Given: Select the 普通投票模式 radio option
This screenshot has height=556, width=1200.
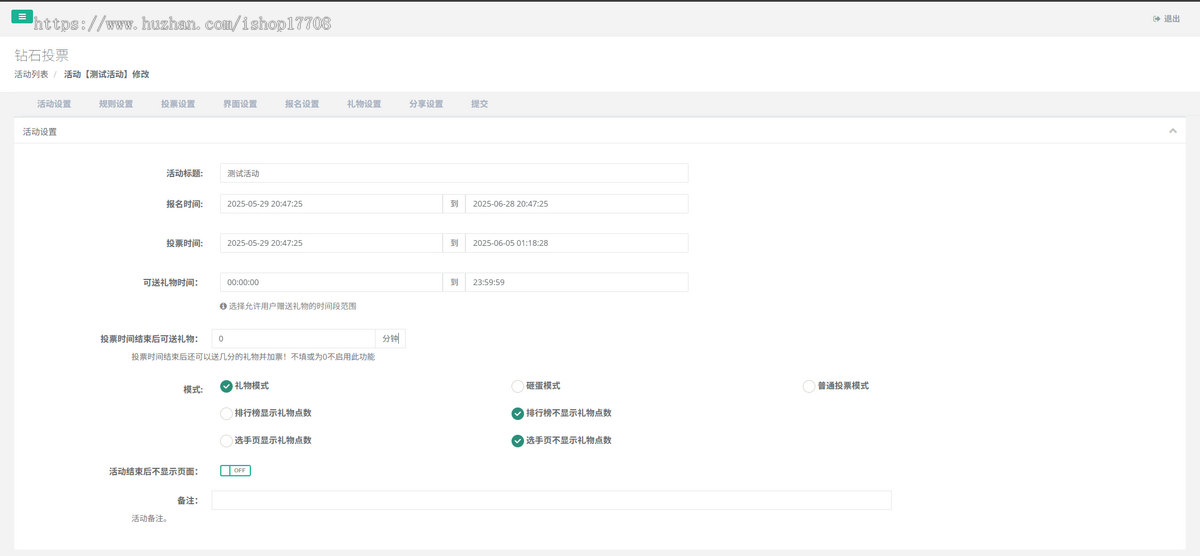Looking at the screenshot, I should pyautogui.click(x=809, y=386).
